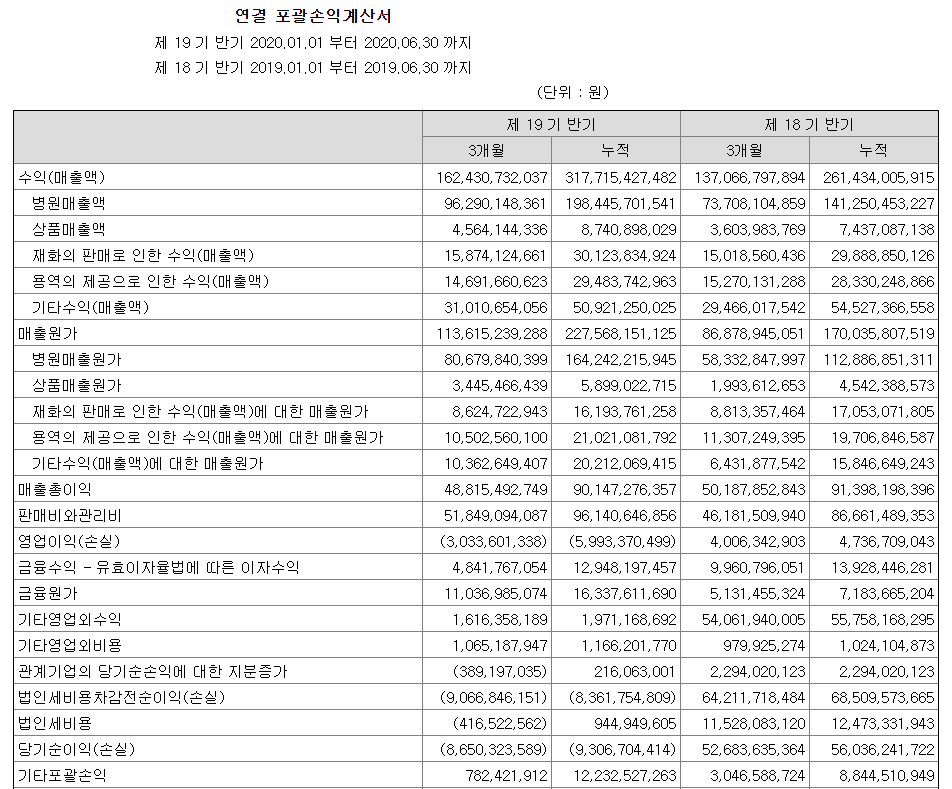Click the 판매비와관리비 row label
This screenshot has width=952, height=789.
(70, 516)
